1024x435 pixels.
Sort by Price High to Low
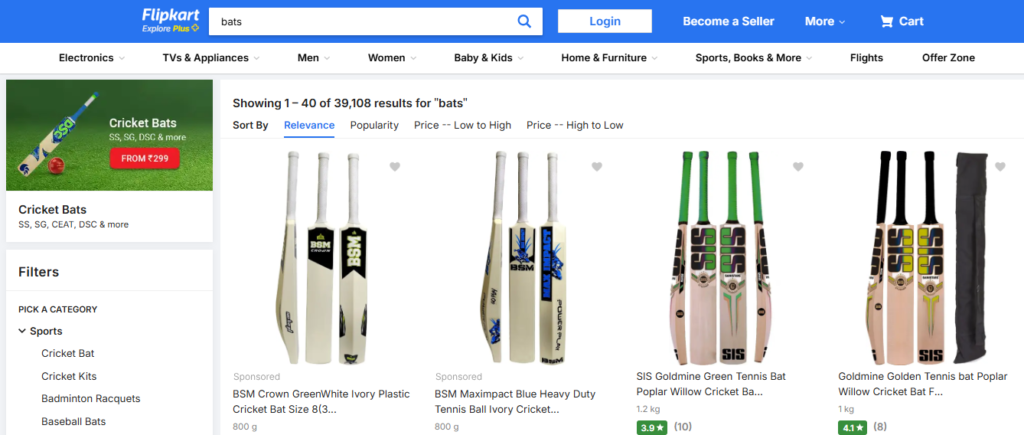(575, 125)
